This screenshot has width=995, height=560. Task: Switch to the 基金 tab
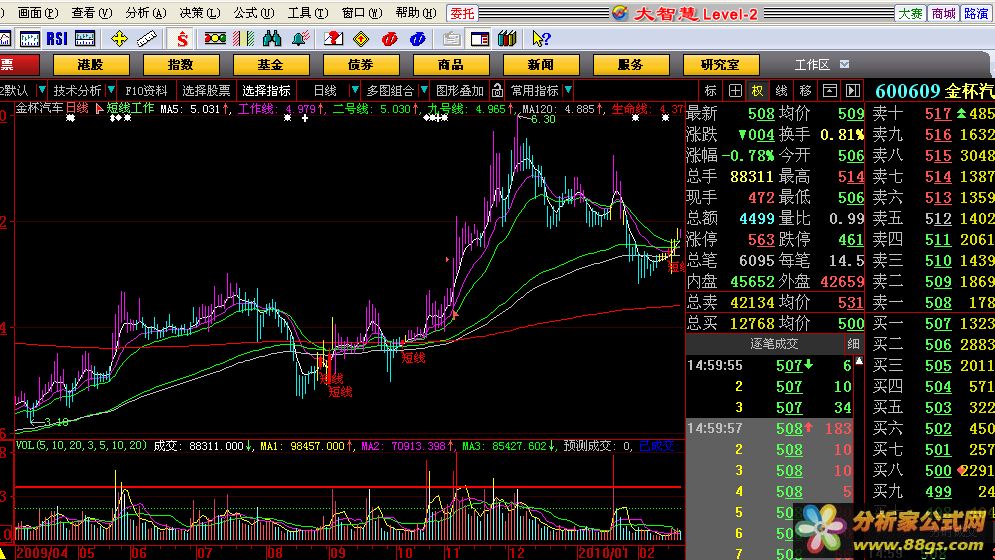(271, 65)
